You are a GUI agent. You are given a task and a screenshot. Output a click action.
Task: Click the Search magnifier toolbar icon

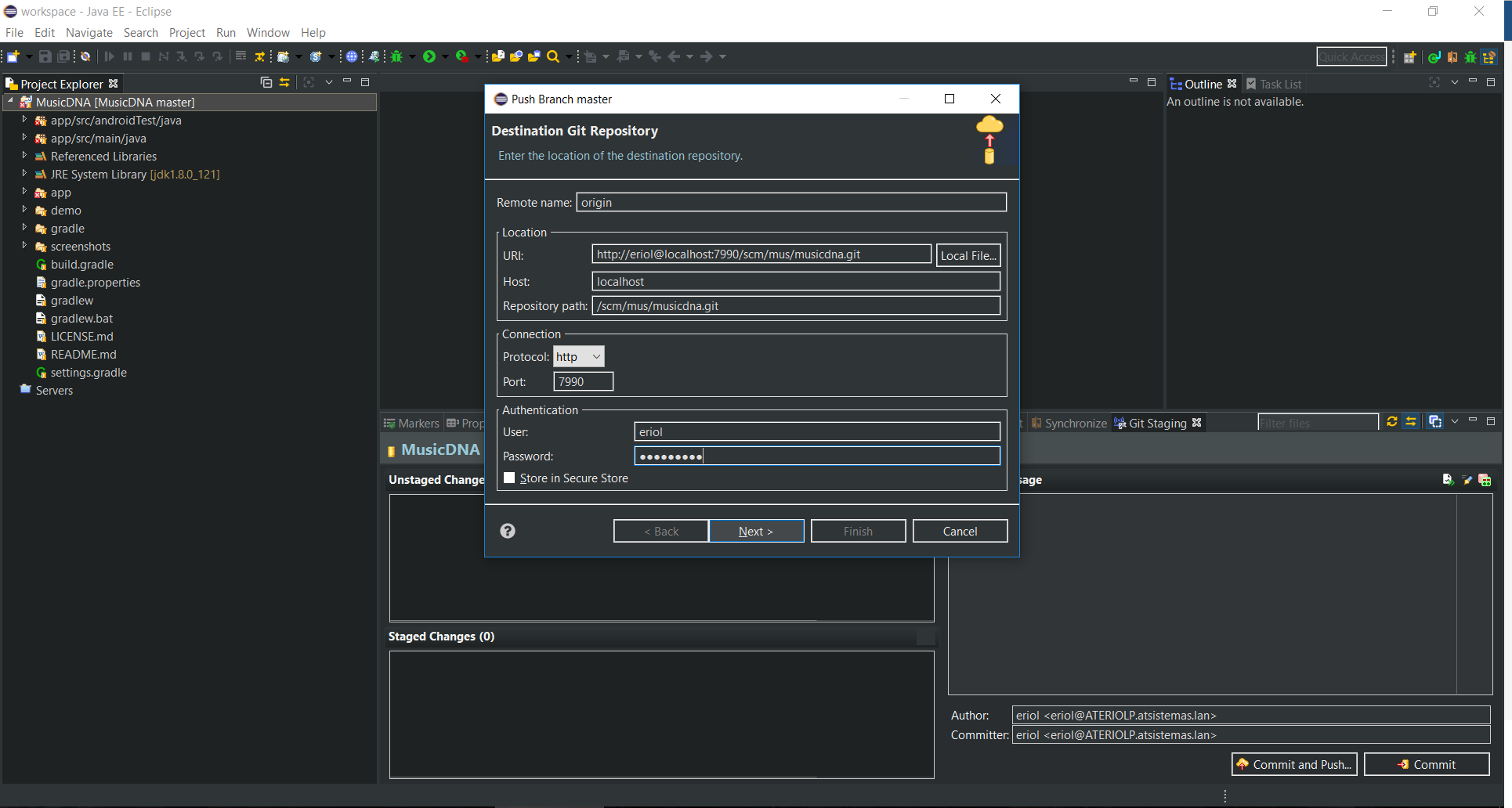(553, 56)
